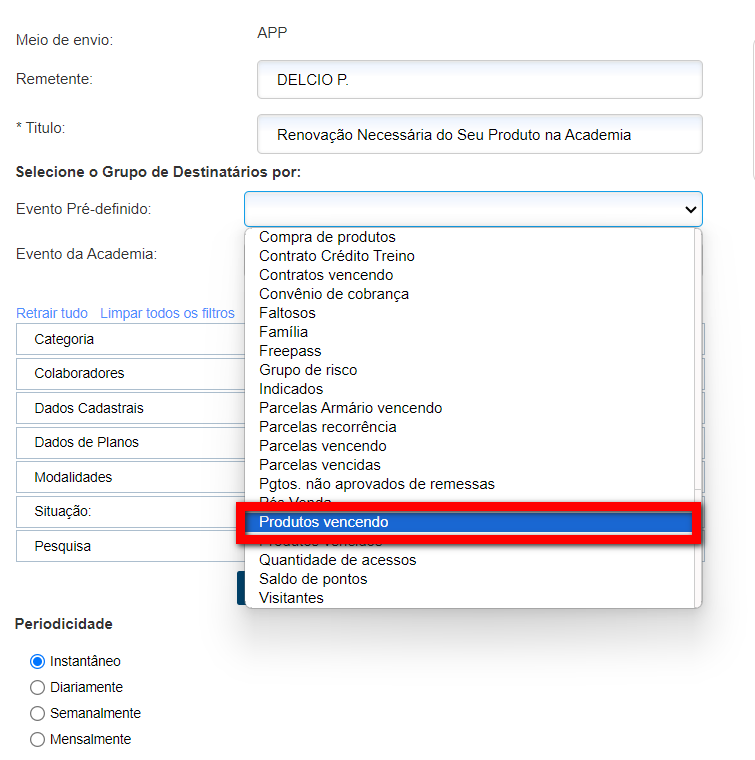Select Instantâneo periodicity radio button
Image resolution: width=755 pixels, height=760 pixels.
[38, 661]
